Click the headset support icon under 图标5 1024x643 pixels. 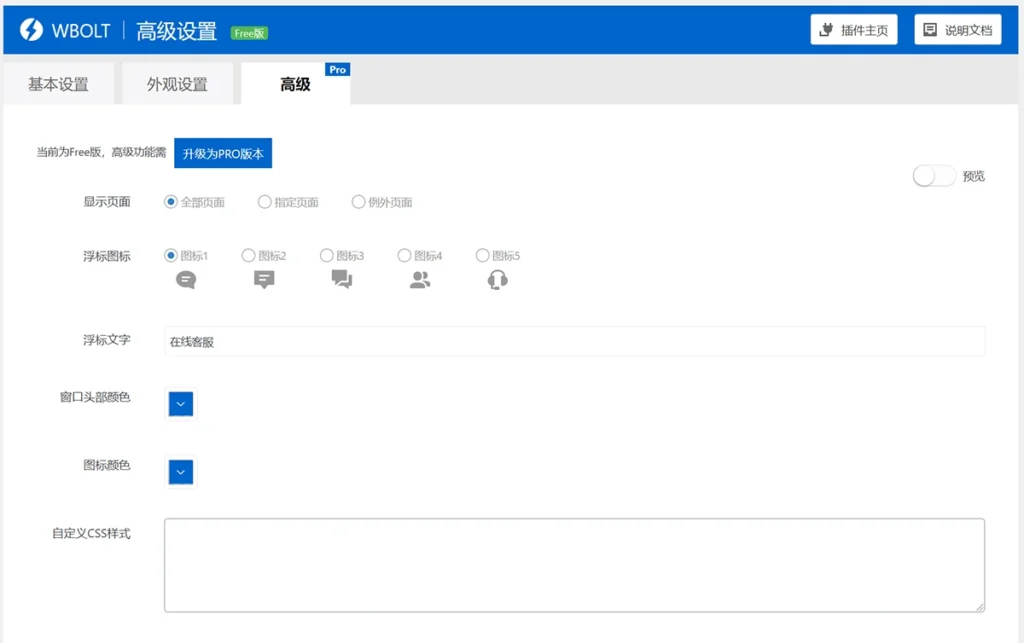[498, 280]
